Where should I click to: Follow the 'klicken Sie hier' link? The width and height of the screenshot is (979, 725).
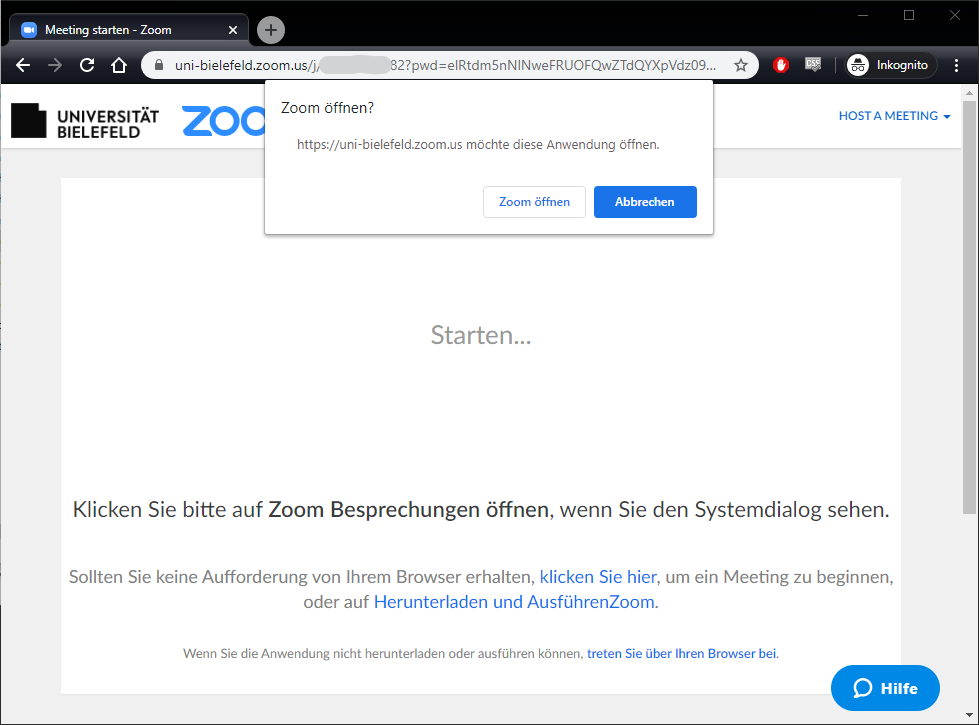tap(598, 577)
